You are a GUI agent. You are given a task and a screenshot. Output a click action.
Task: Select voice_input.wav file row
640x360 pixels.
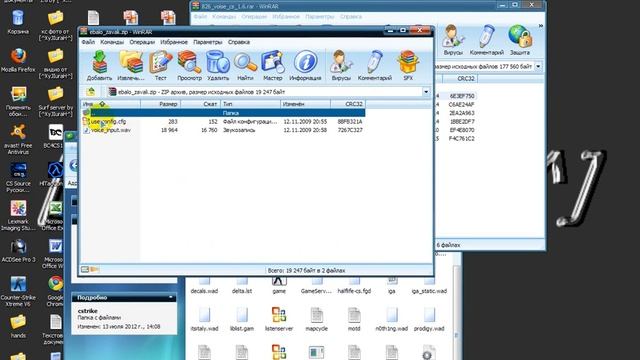[223, 130]
